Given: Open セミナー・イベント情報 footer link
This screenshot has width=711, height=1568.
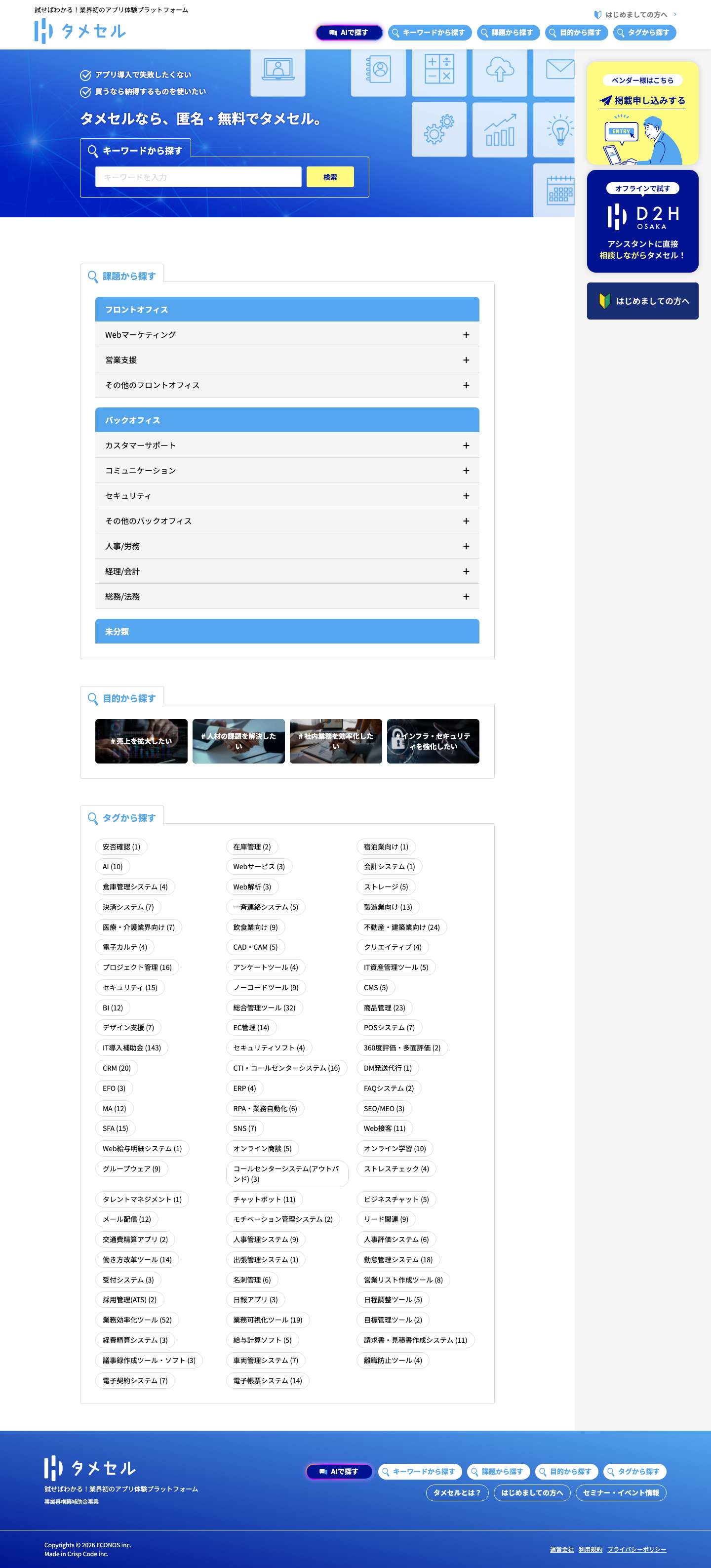Looking at the screenshot, I should [x=621, y=1492].
